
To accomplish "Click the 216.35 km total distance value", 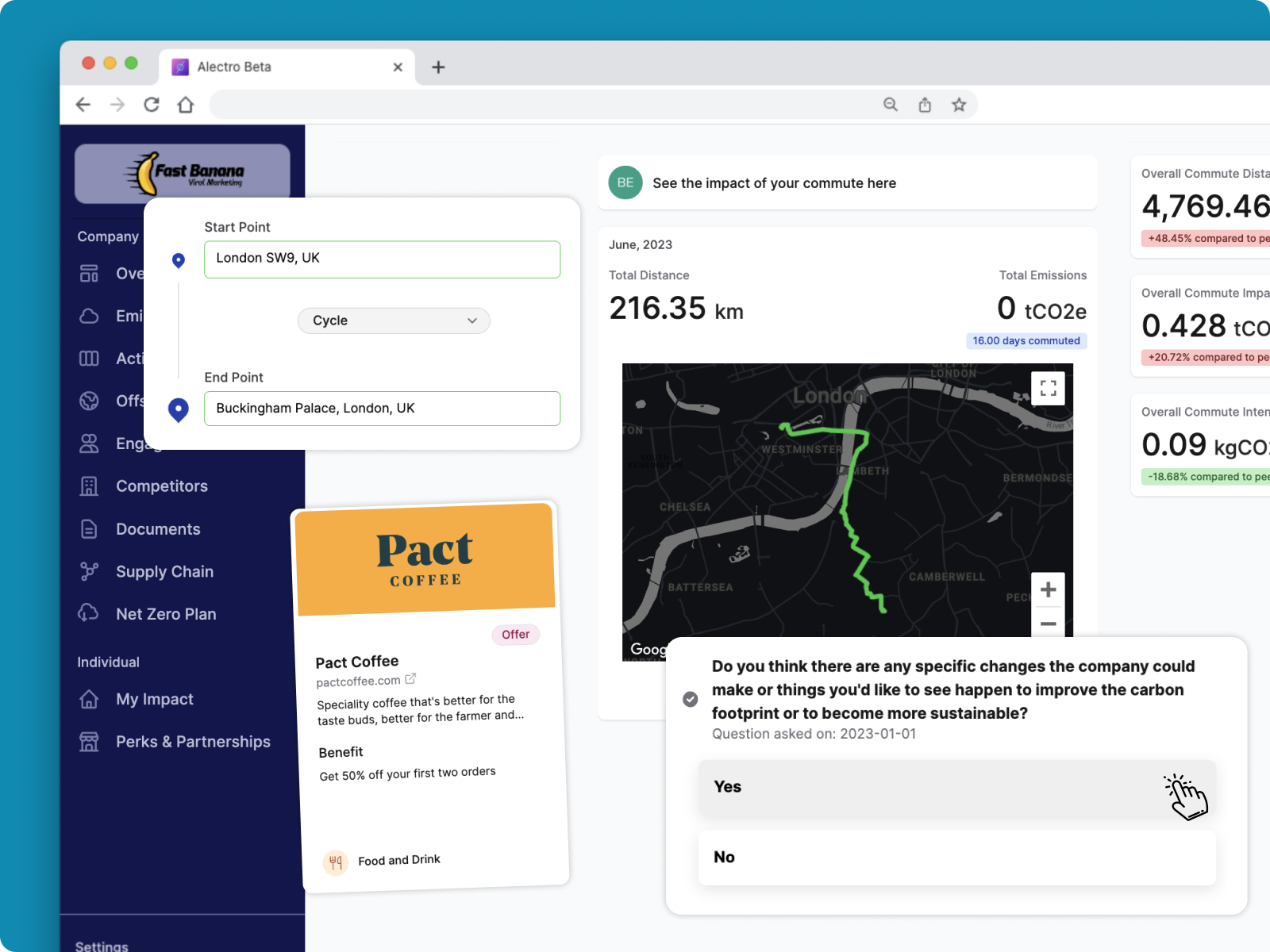I will click(x=676, y=309).
